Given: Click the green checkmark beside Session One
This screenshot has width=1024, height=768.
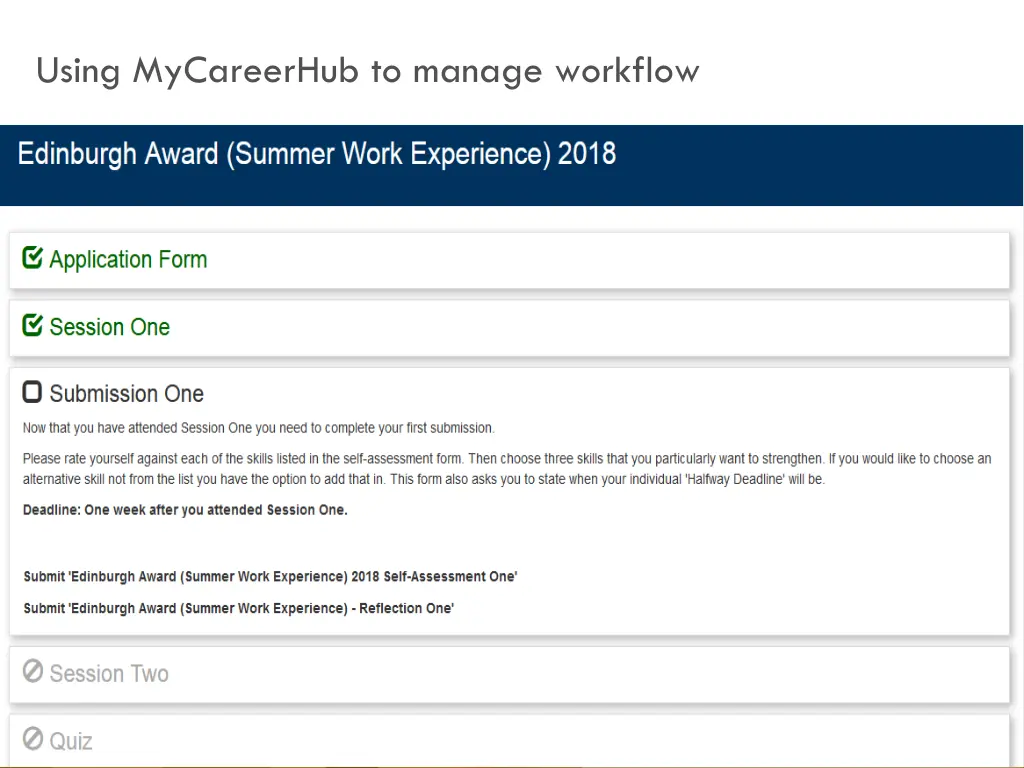Looking at the screenshot, I should point(33,325).
